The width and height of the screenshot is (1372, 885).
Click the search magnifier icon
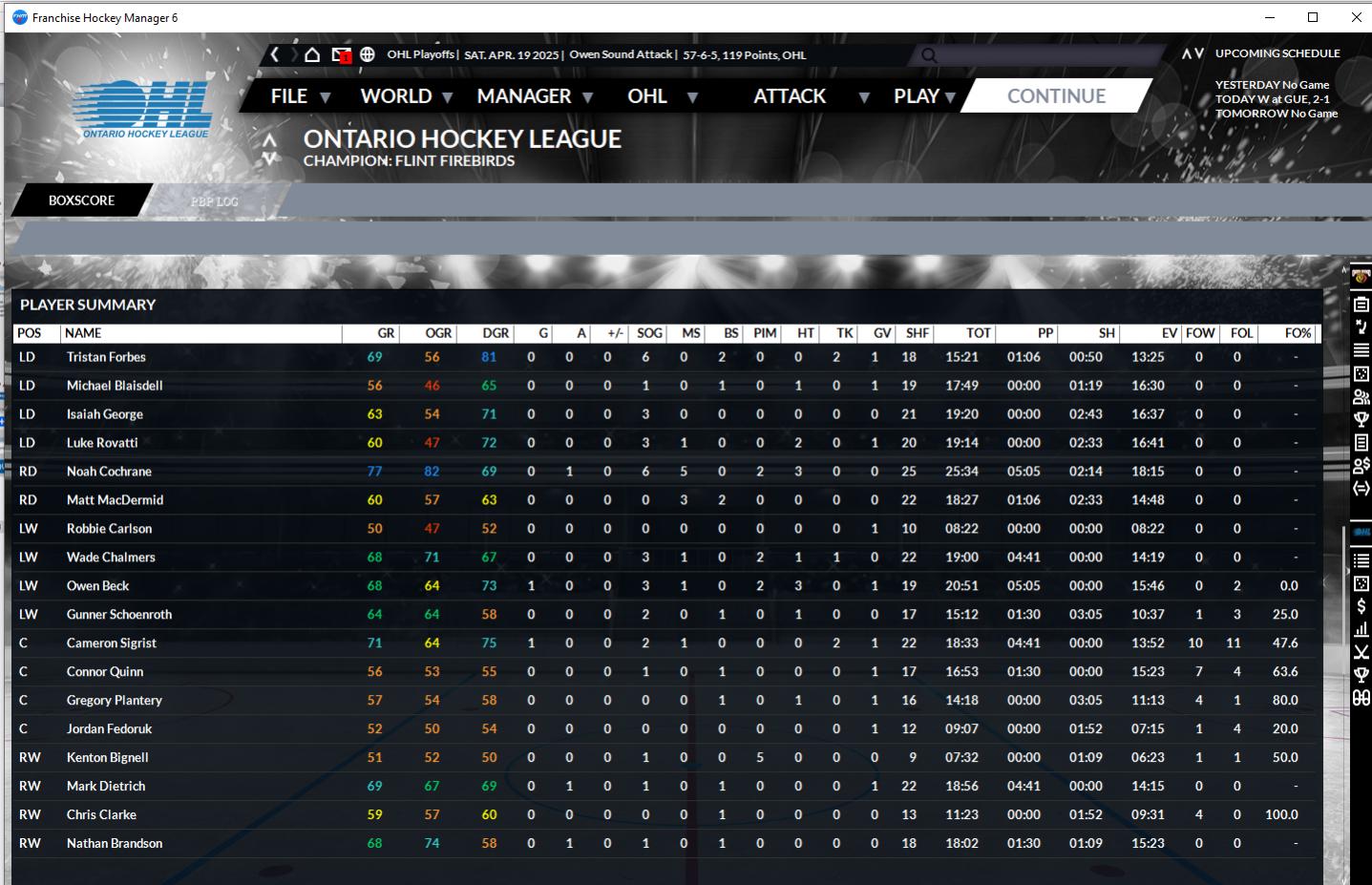click(929, 56)
